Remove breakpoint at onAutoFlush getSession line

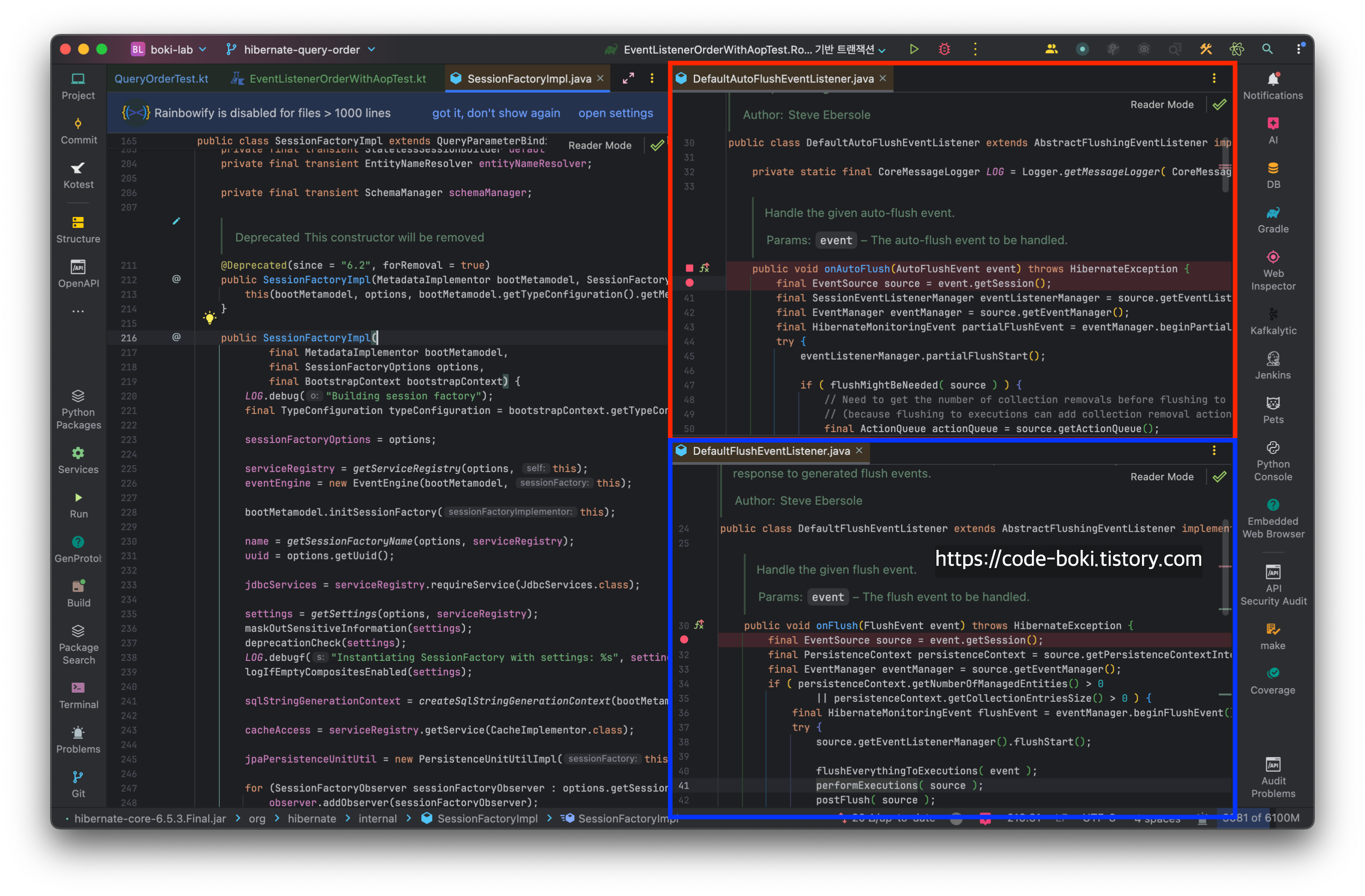[x=689, y=282]
